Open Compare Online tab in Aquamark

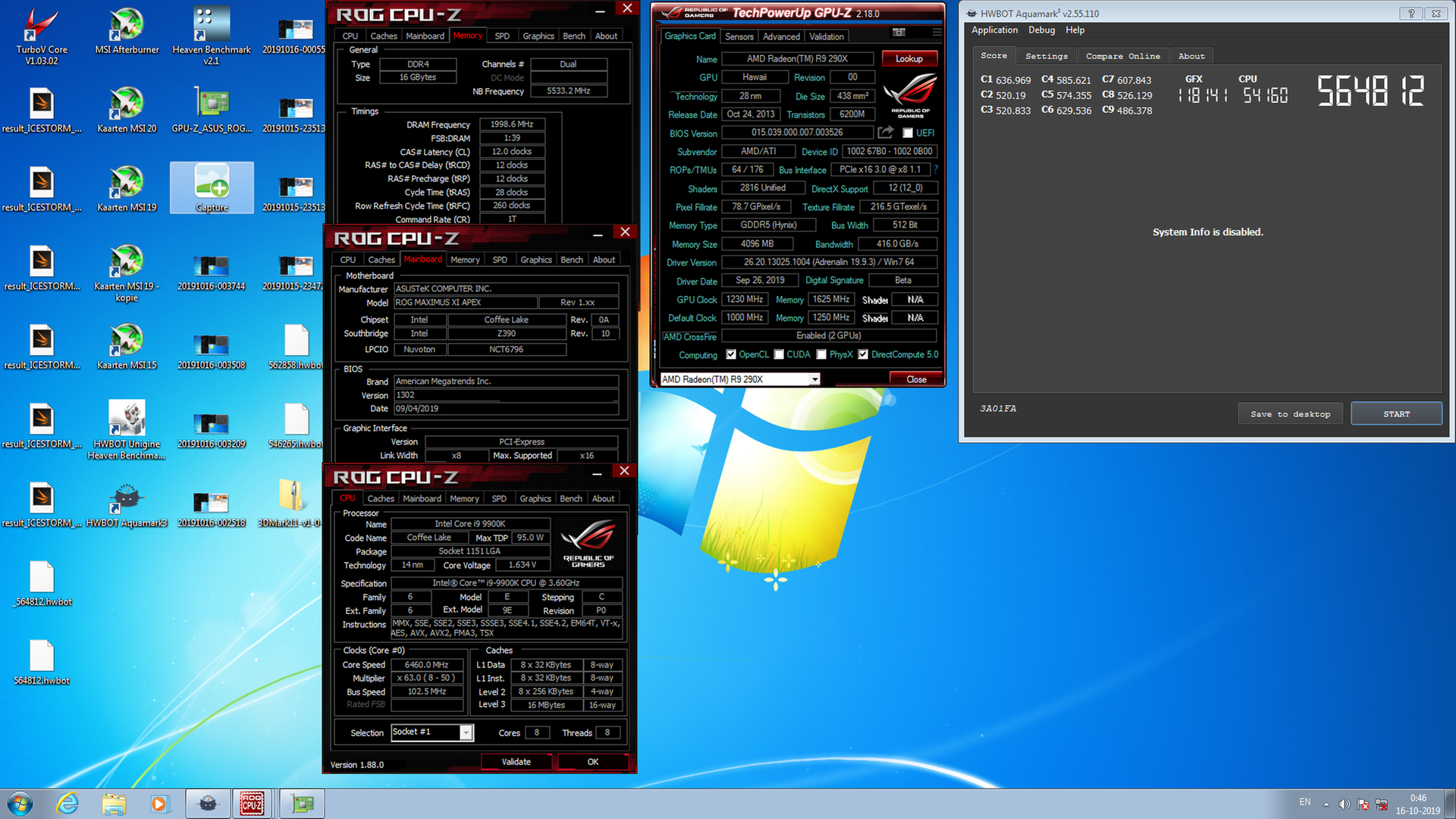(1122, 56)
